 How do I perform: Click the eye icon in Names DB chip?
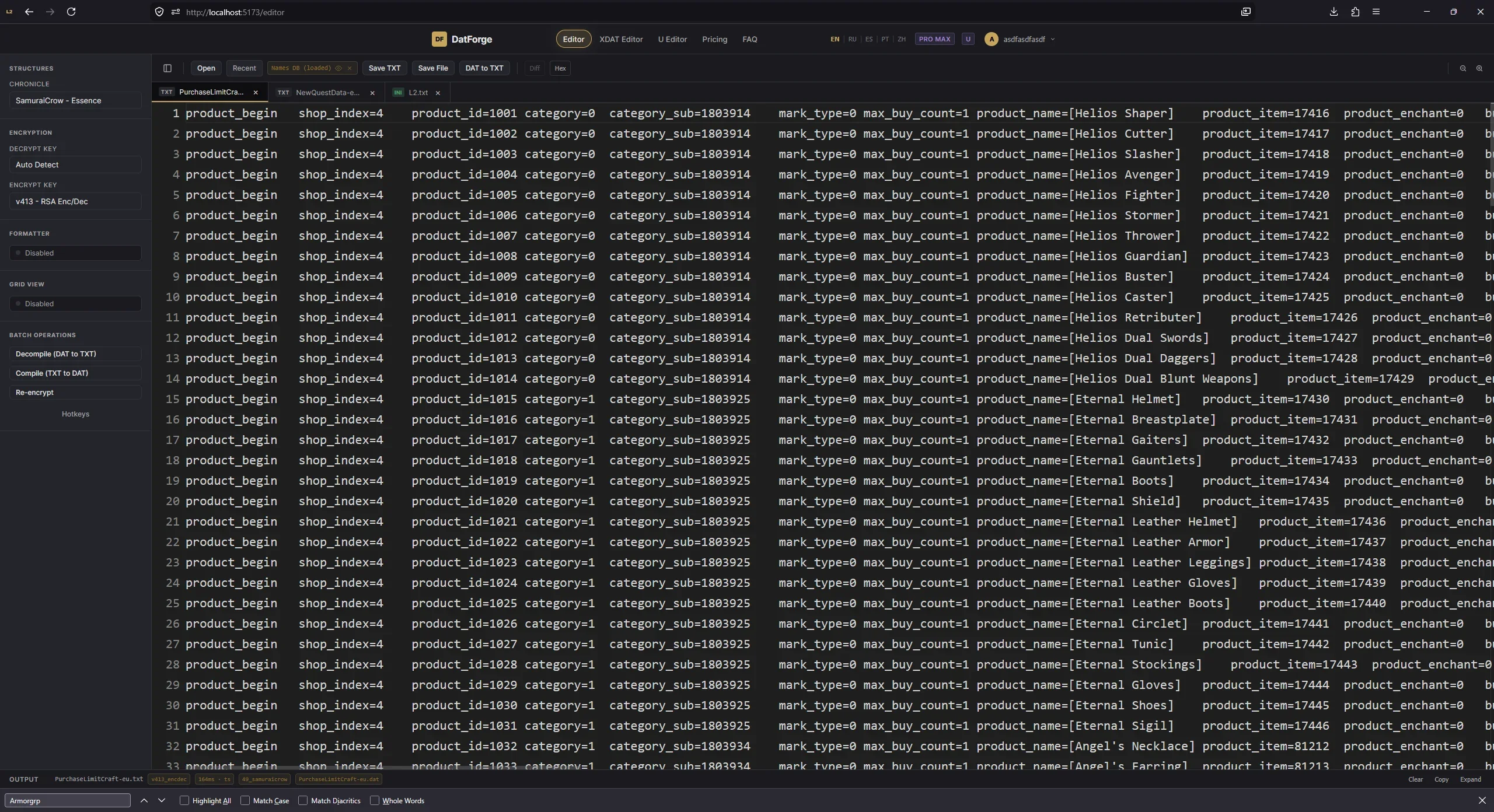click(338, 68)
